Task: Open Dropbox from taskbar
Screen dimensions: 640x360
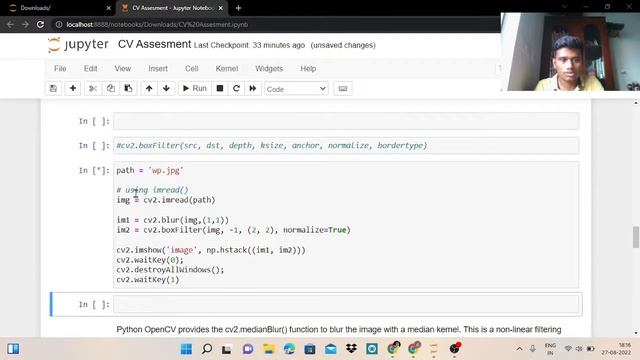Action: click(351, 349)
